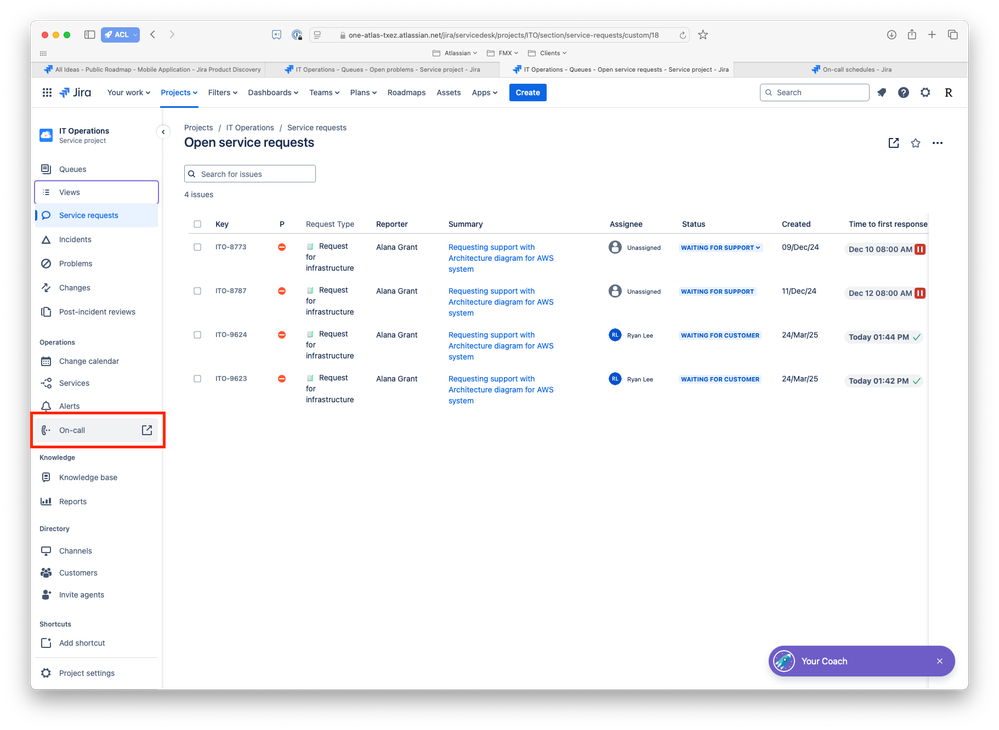Open Incidents in the sidebar
Screen dimensions: 999x730
point(96,240)
